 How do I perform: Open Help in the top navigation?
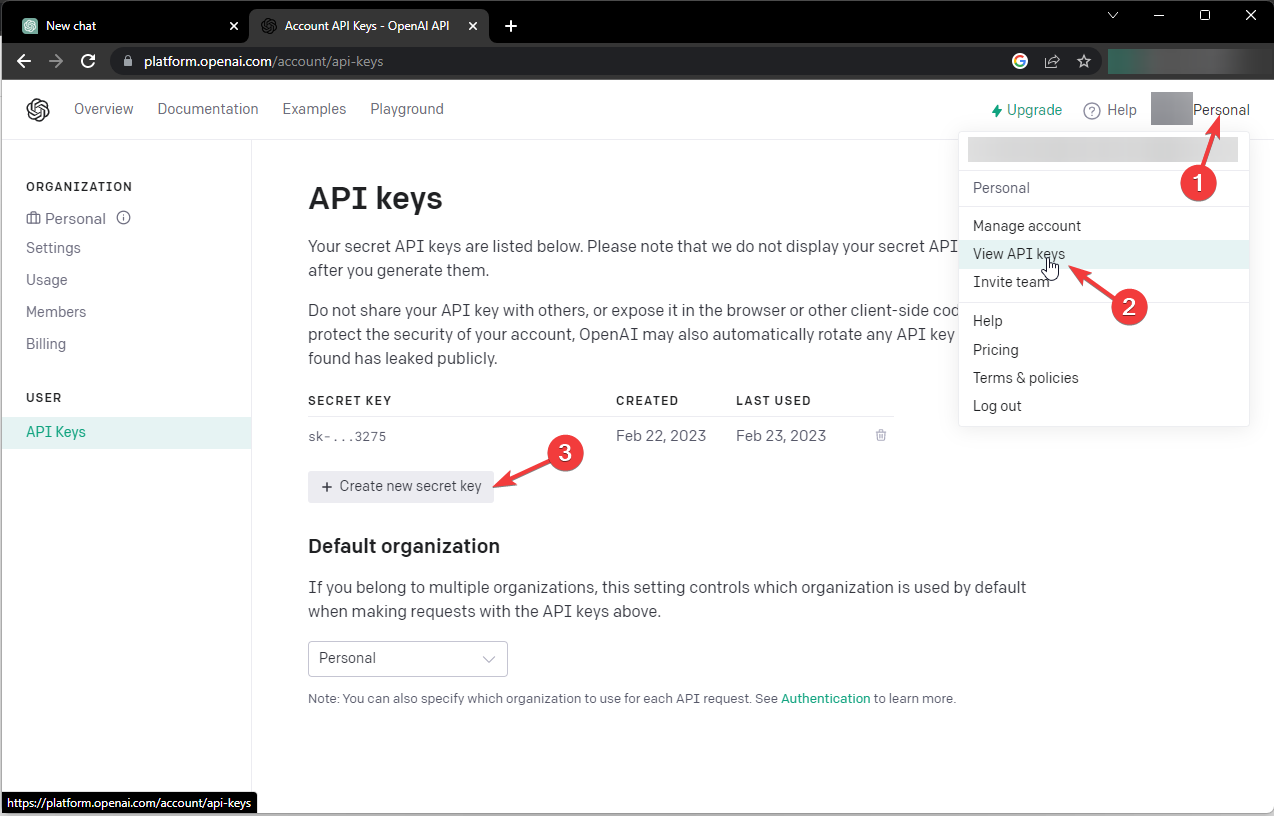pos(1110,110)
